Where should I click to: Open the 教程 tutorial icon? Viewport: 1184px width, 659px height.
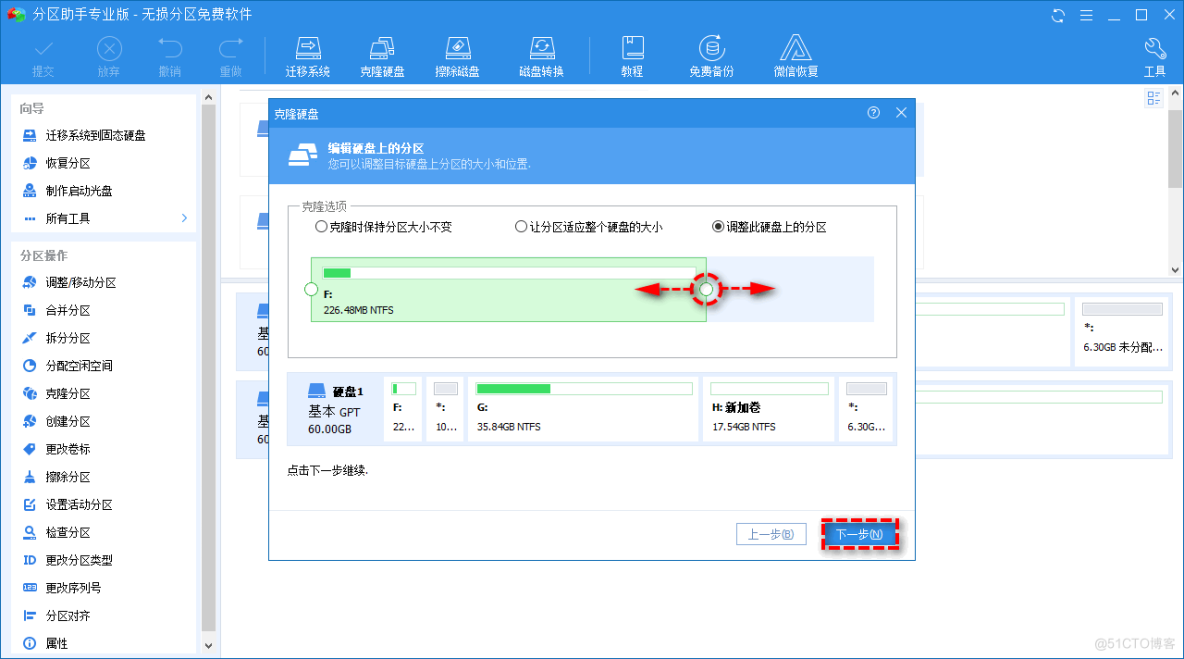(632, 57)
